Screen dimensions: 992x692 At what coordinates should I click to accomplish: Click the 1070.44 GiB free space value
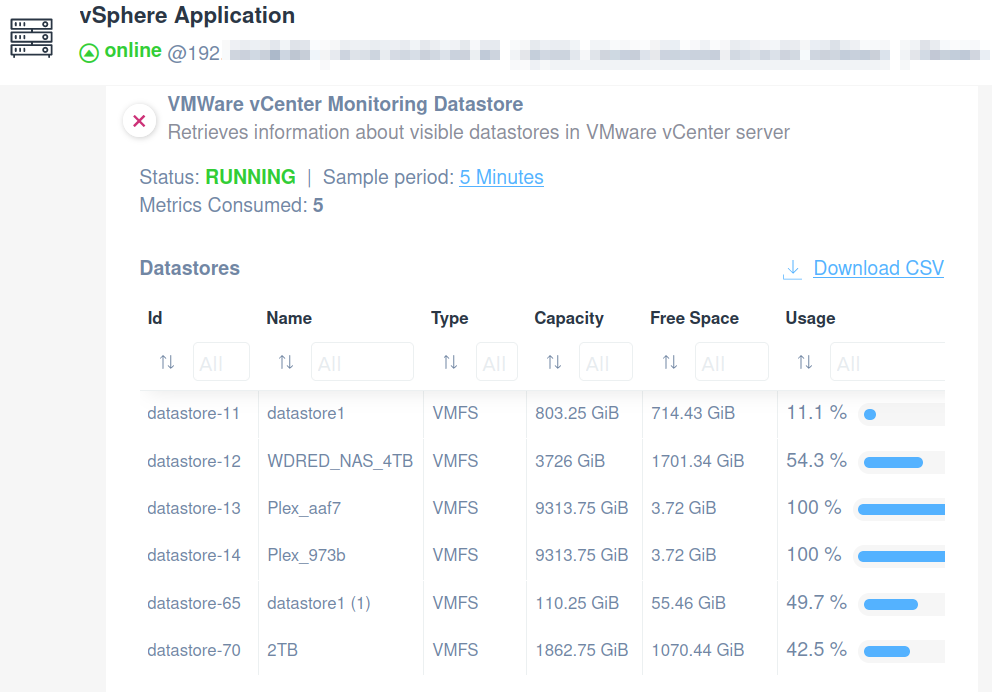point(698,650)
